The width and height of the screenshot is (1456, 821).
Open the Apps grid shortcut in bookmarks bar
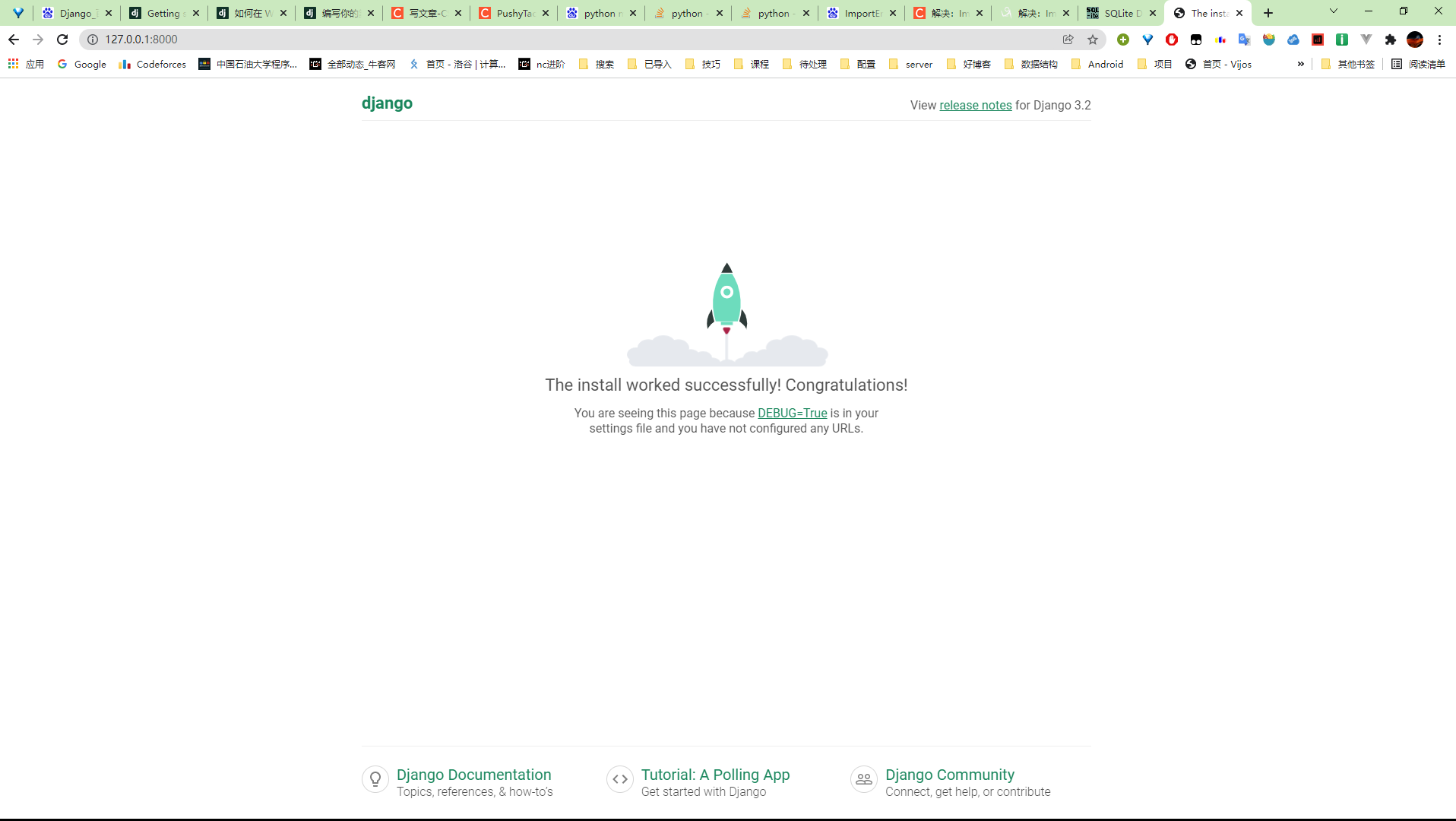26,65
